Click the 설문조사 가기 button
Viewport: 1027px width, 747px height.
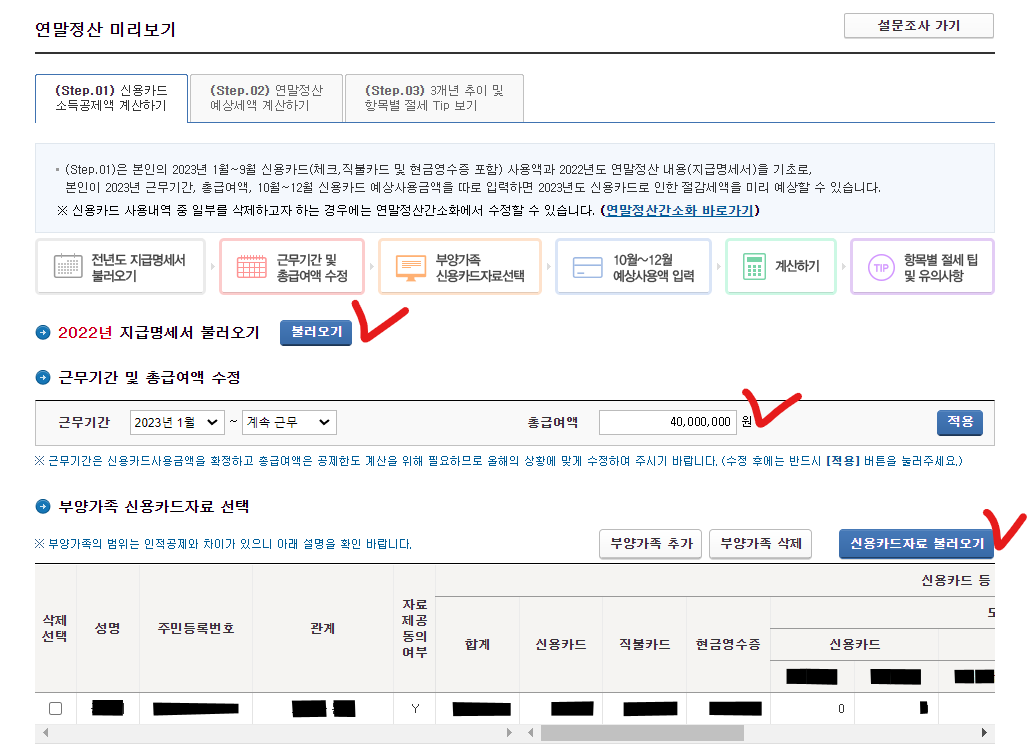pos(918,25)
